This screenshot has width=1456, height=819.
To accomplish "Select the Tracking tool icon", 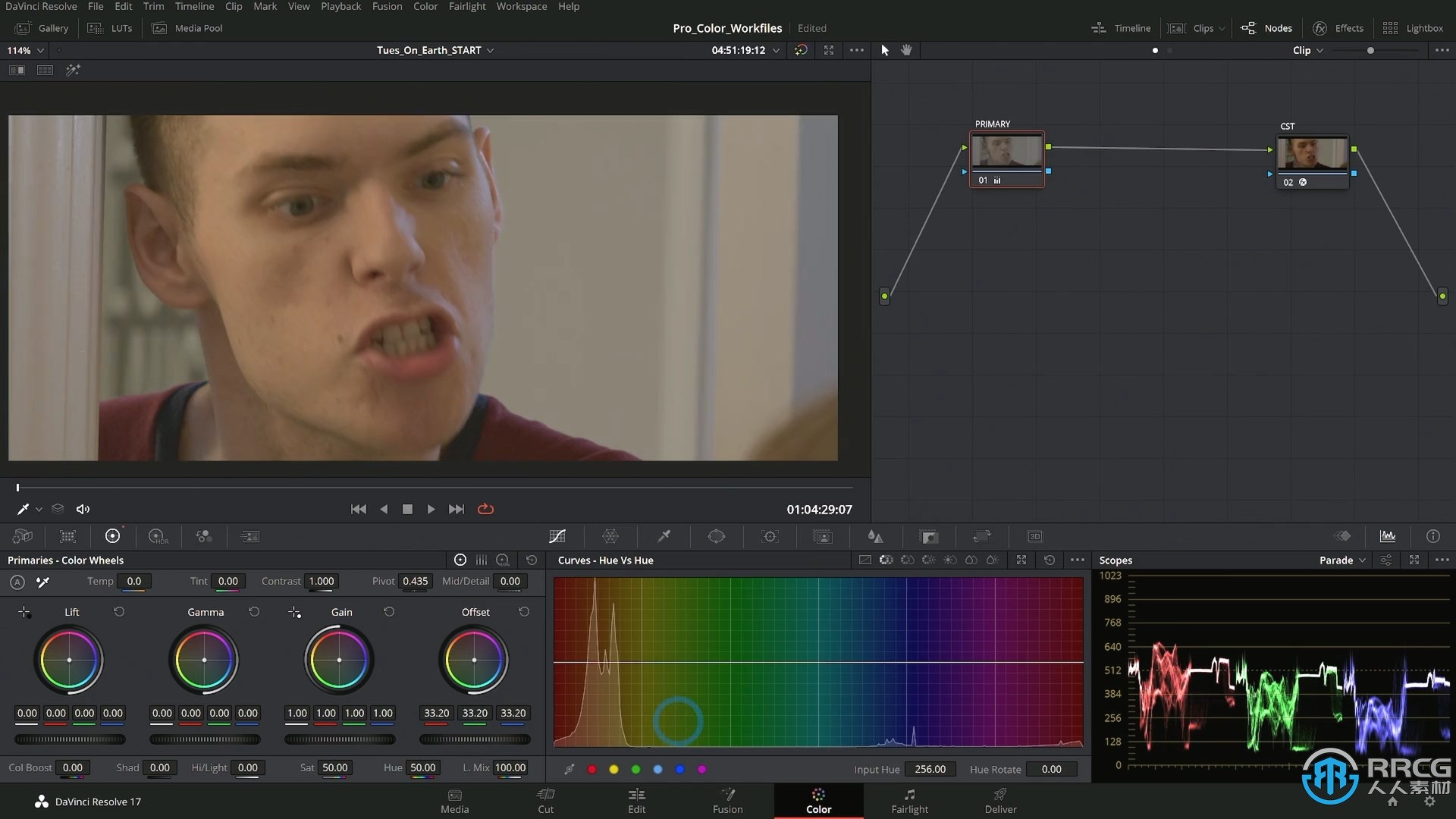I will tap(770, 537).
